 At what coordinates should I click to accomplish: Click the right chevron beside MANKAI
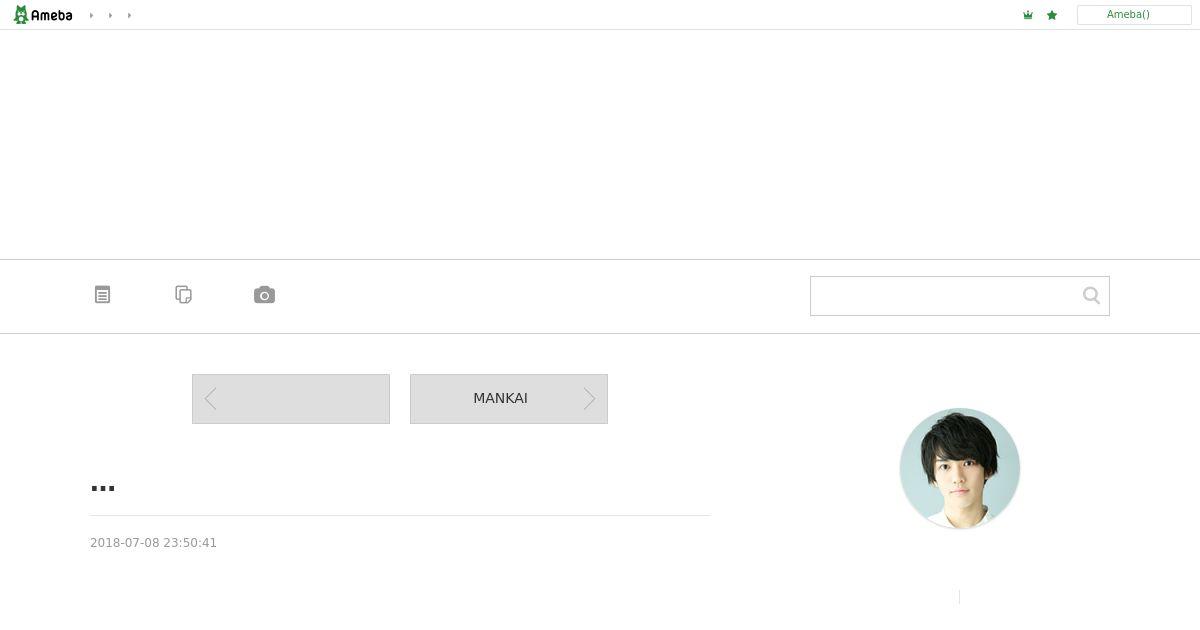[x=589, y=399]
